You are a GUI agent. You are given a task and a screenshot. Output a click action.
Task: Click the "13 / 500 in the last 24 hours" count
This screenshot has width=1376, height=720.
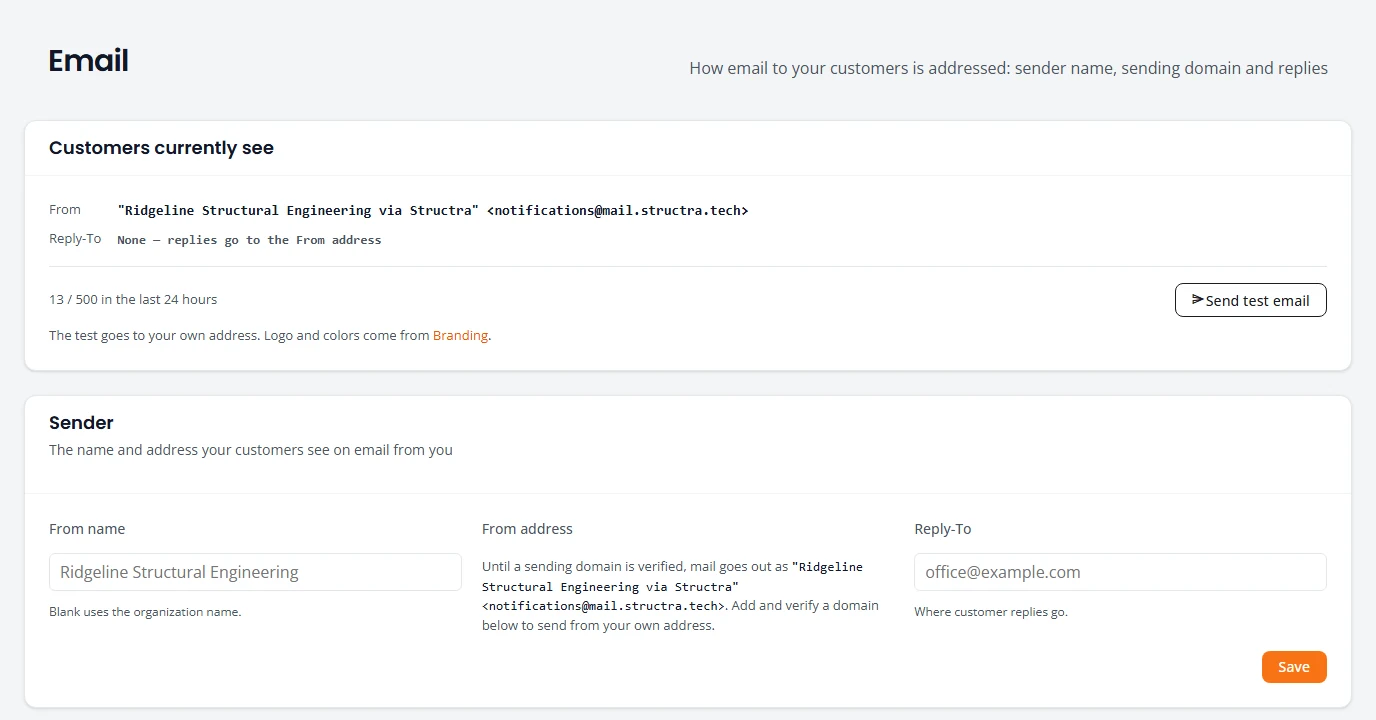[133, 299]
